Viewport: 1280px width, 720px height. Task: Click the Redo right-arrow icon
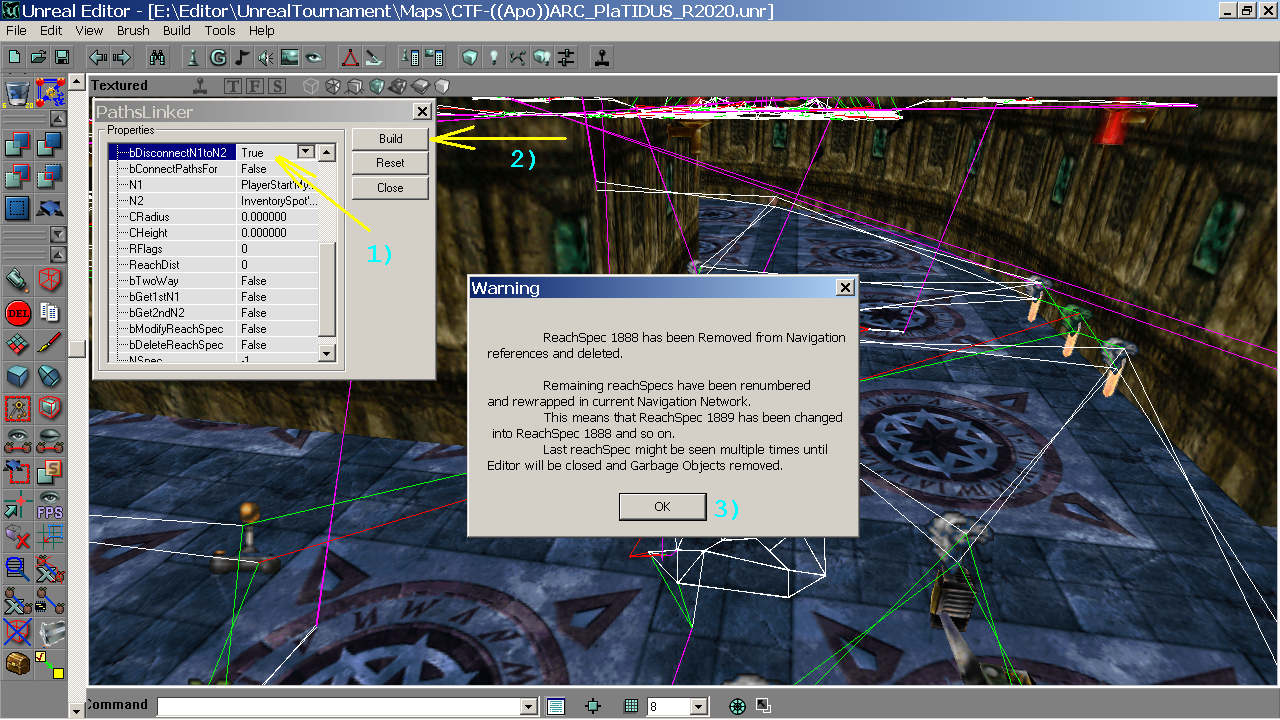122,57
